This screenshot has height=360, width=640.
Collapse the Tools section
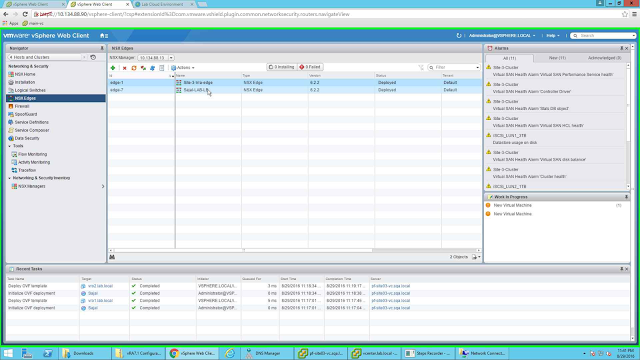10,146
